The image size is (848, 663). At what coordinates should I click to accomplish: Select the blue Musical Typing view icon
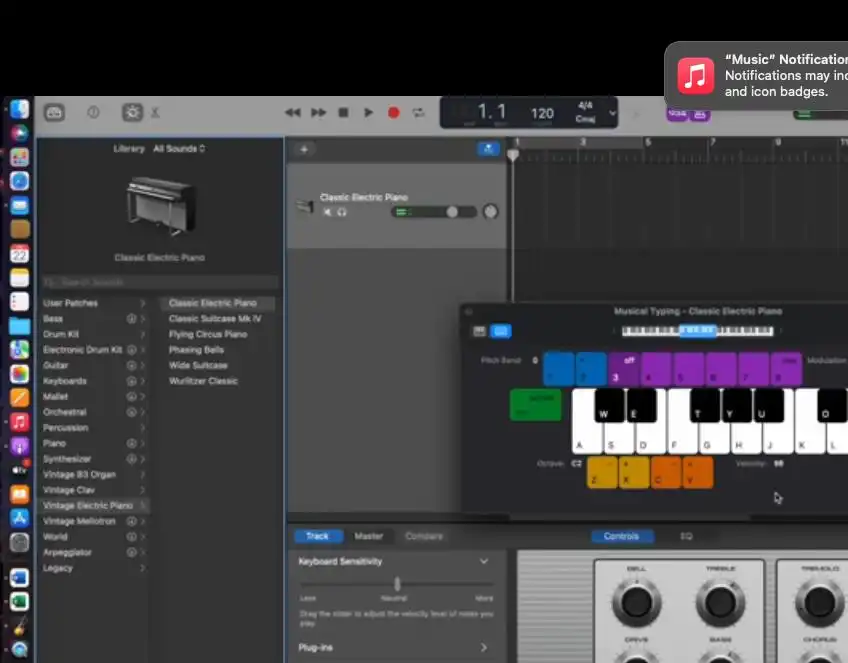(500, 331)
